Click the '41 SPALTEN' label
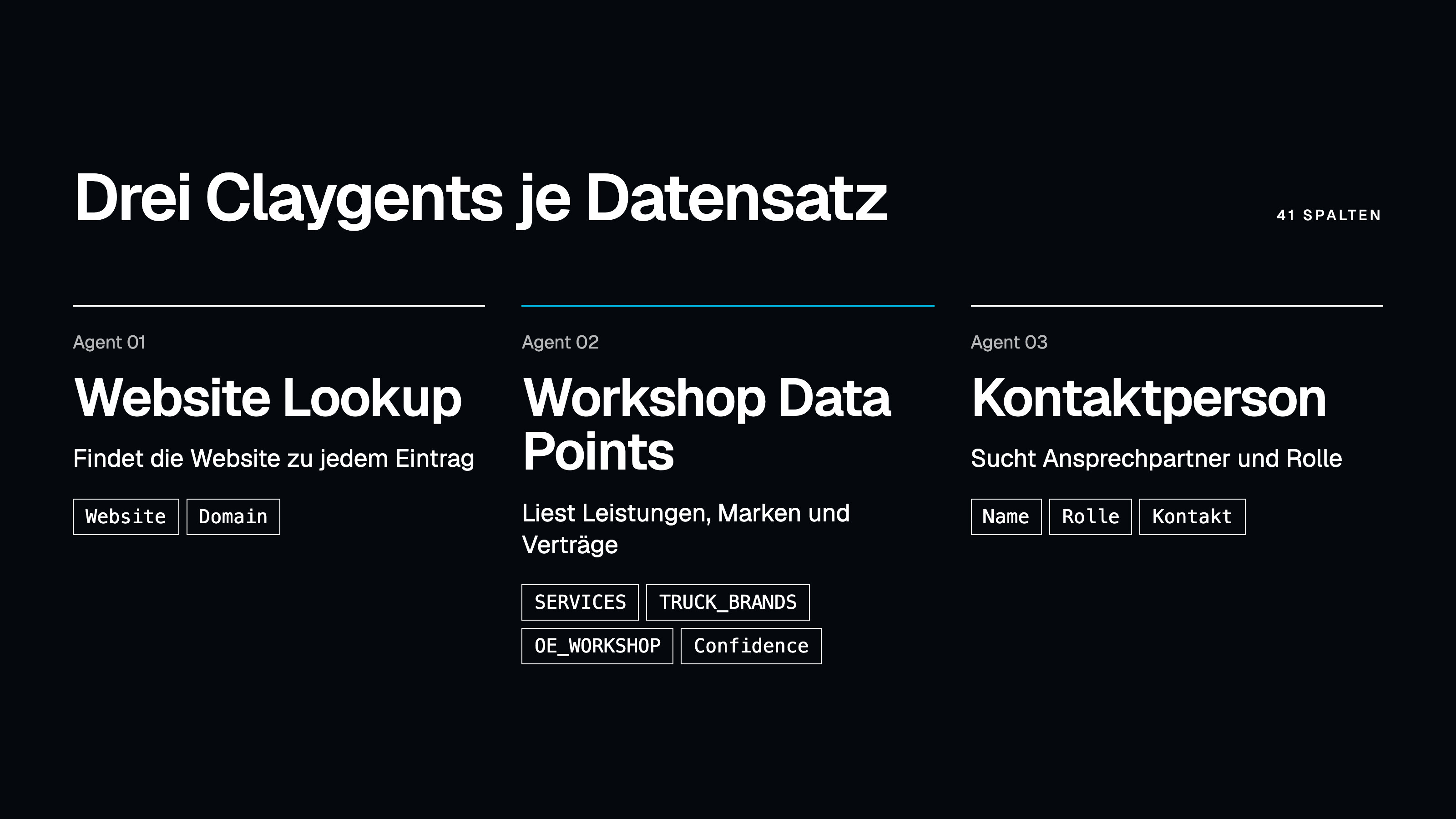The image size is (1456, 819). coord(1329,215)
